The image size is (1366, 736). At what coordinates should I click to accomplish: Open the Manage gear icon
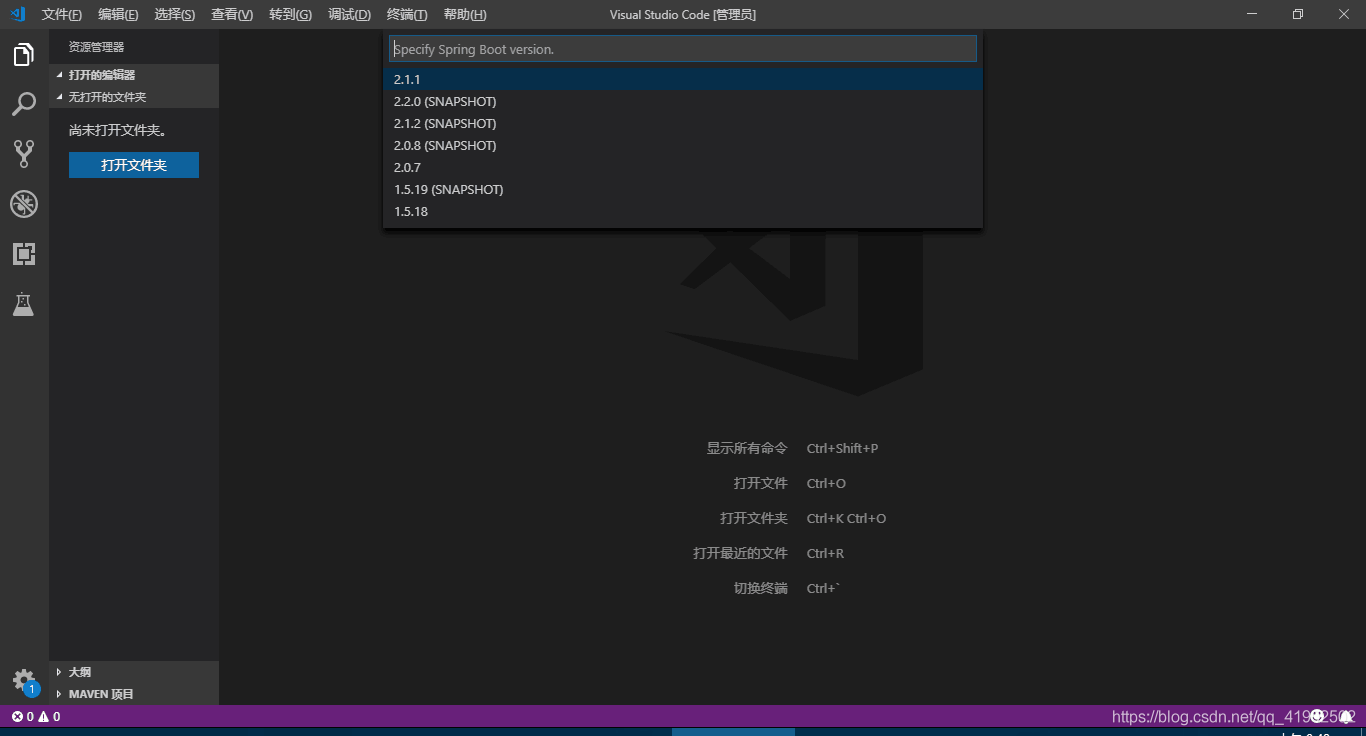click(x=24, y=681)
